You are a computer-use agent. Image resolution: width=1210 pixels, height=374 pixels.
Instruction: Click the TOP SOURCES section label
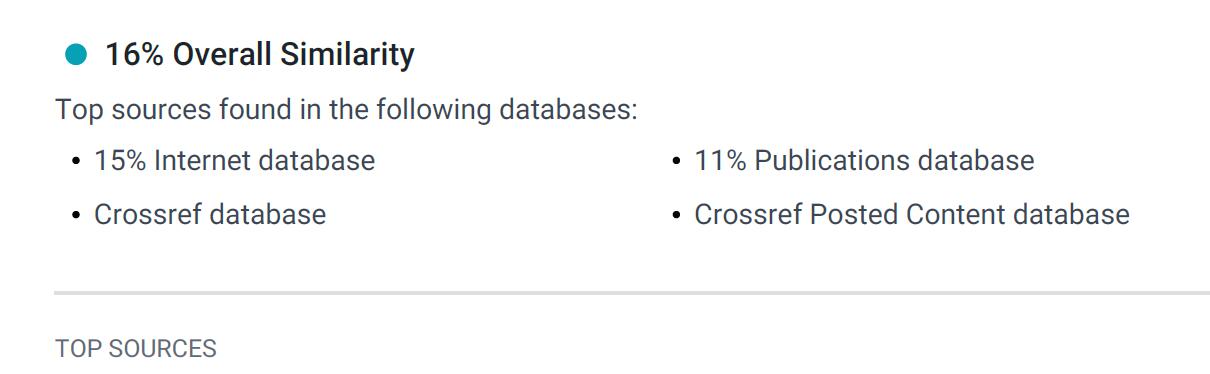coord(136,349)
